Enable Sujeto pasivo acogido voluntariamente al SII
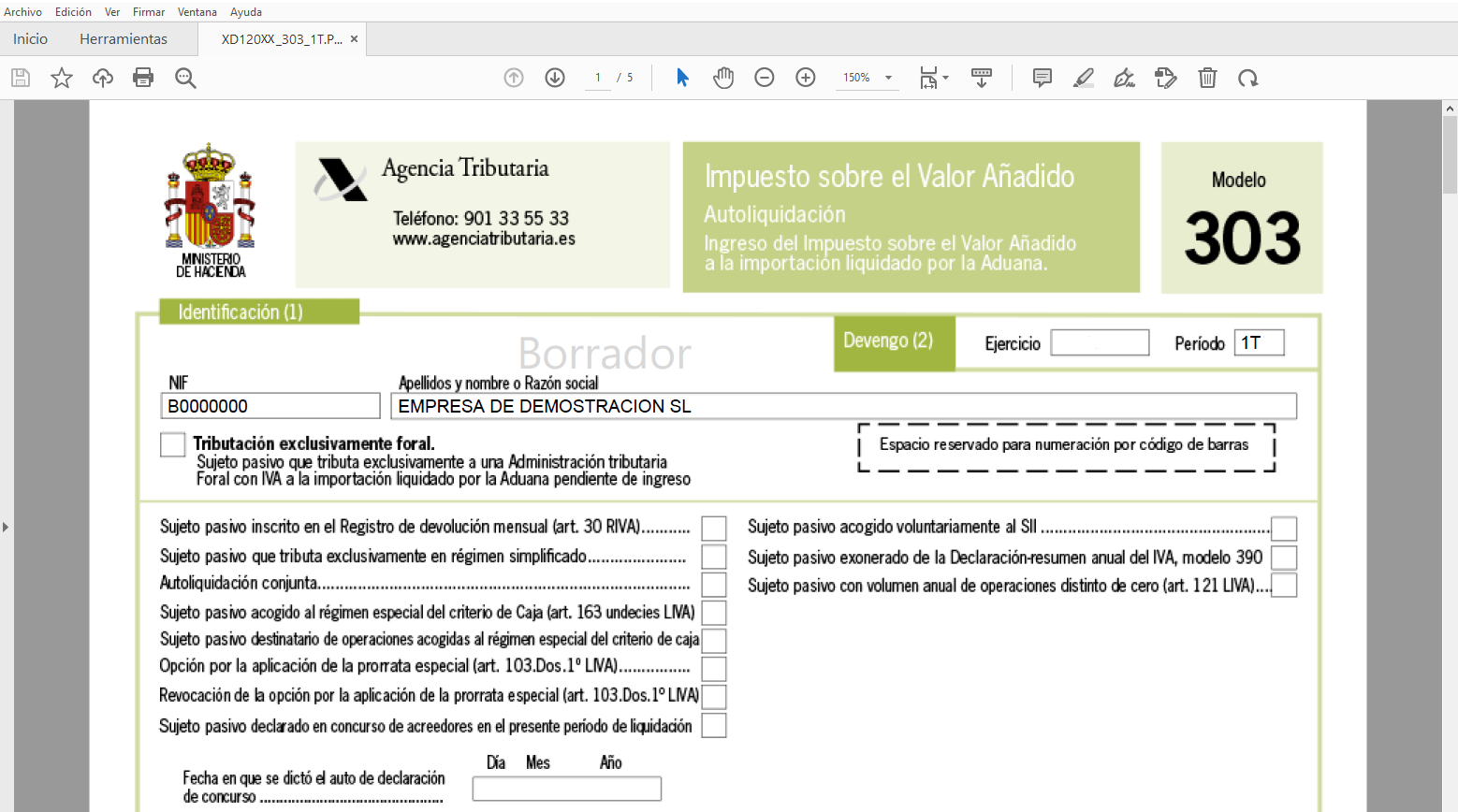Screen dimensions: 1458x812 click(x=1283, y=528)
